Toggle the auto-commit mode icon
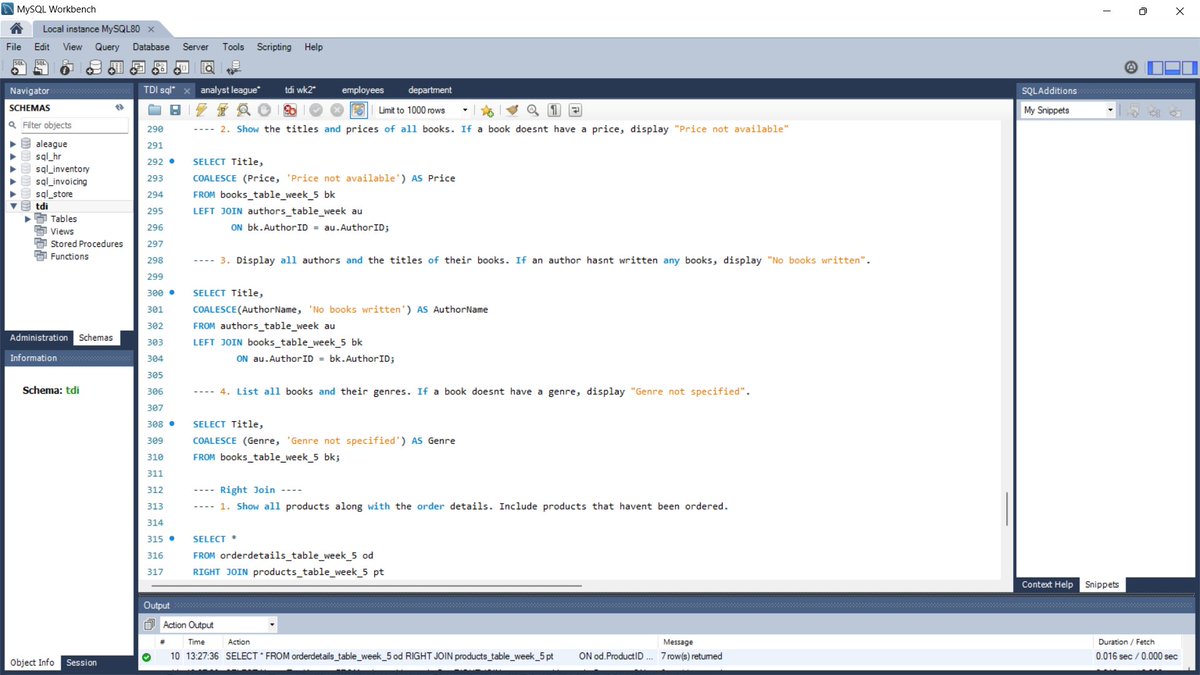Viewport: 1200px width, 675px height. (x=358, y=110)
